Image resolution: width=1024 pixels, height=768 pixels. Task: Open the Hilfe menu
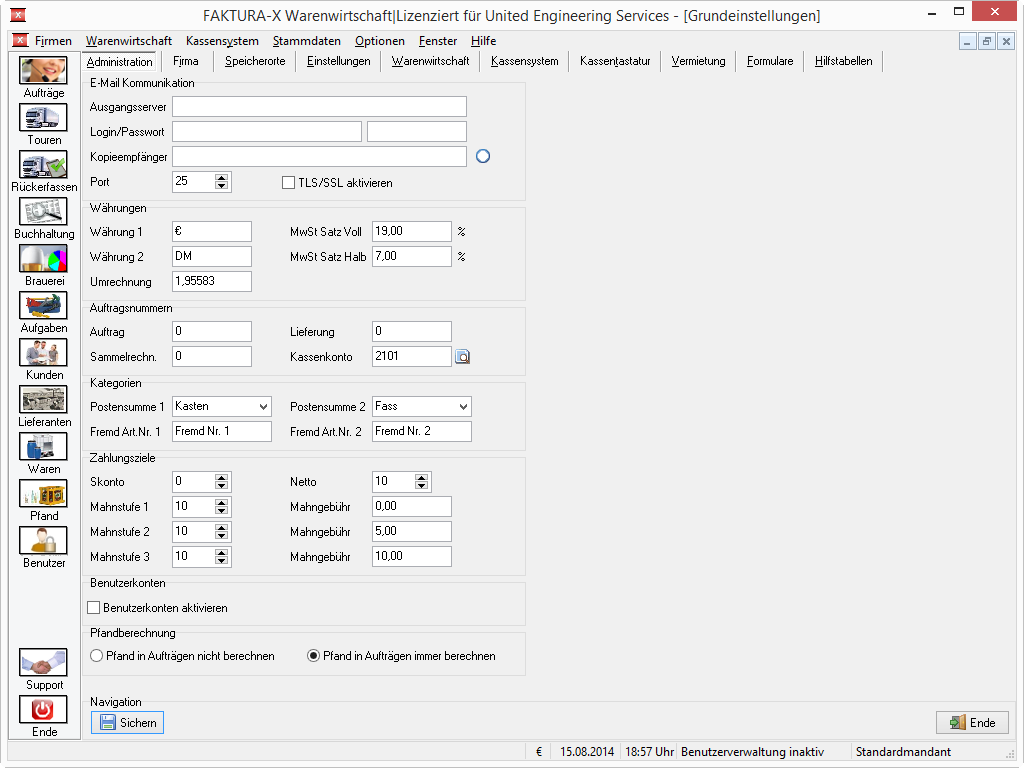pyautogui.click(x=483, y=41)
